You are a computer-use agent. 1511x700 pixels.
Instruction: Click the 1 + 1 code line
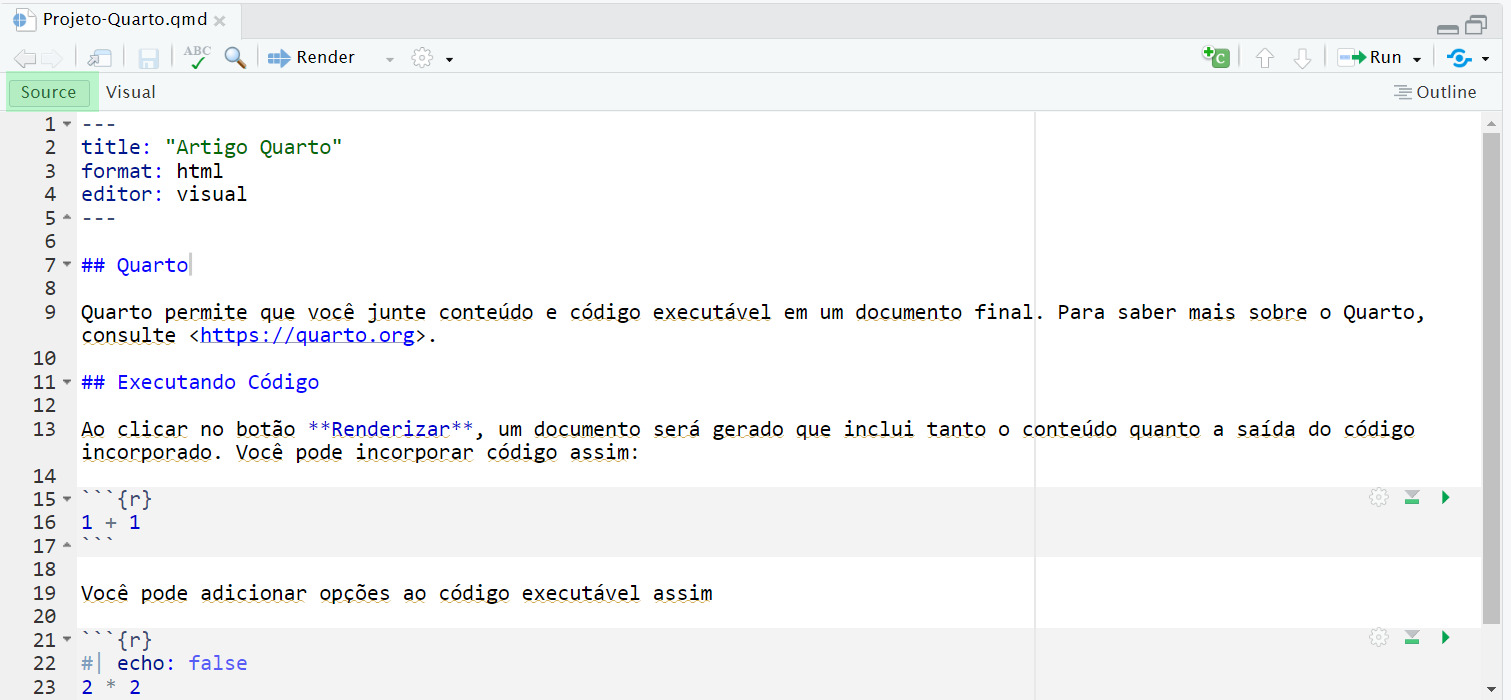click(111, 522)
